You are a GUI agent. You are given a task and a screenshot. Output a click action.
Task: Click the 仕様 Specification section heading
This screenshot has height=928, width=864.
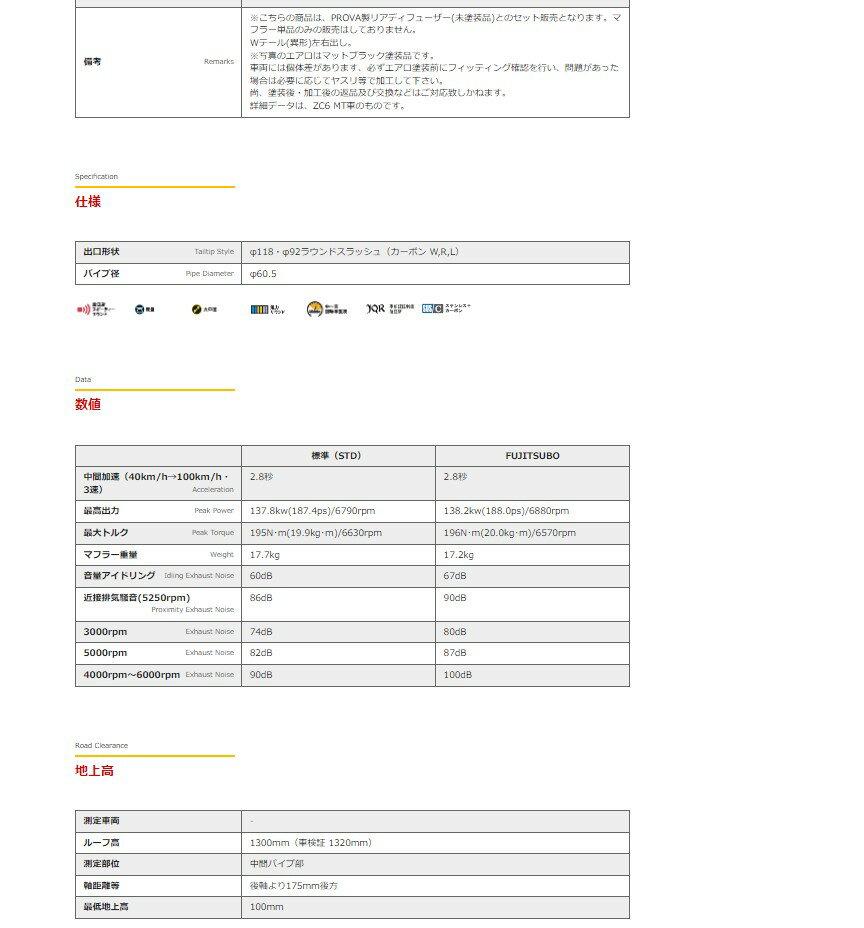(x=88, y=201)
